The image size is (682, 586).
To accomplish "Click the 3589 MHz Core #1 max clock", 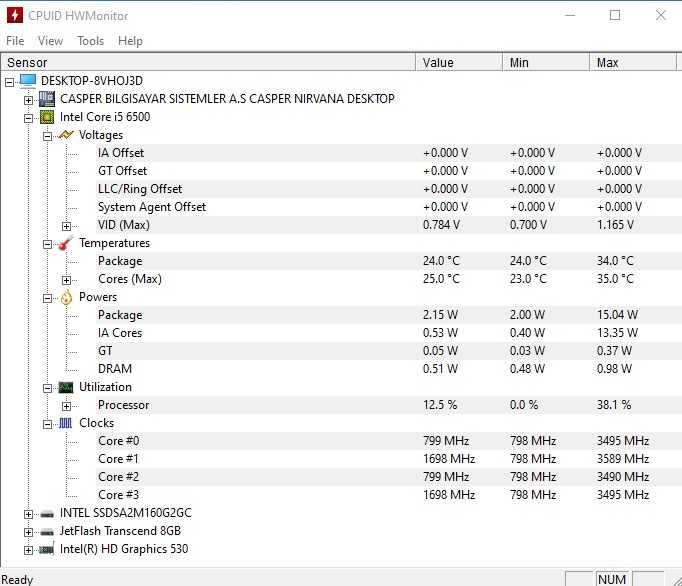I will pos(623,459).
